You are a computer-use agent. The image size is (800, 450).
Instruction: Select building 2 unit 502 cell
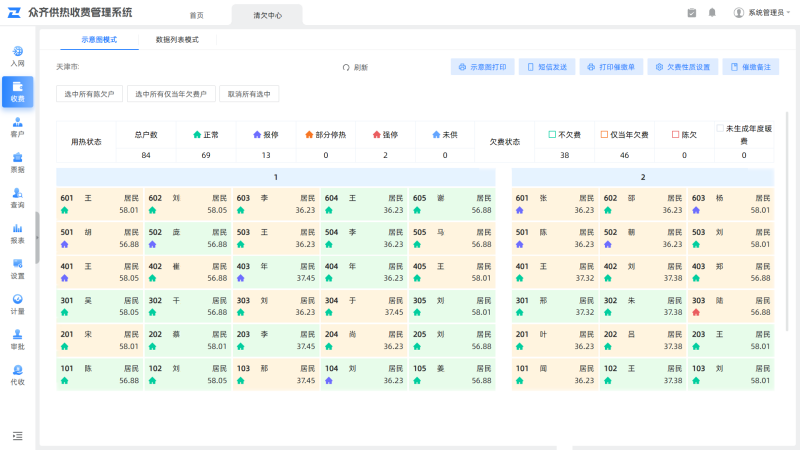643,238
